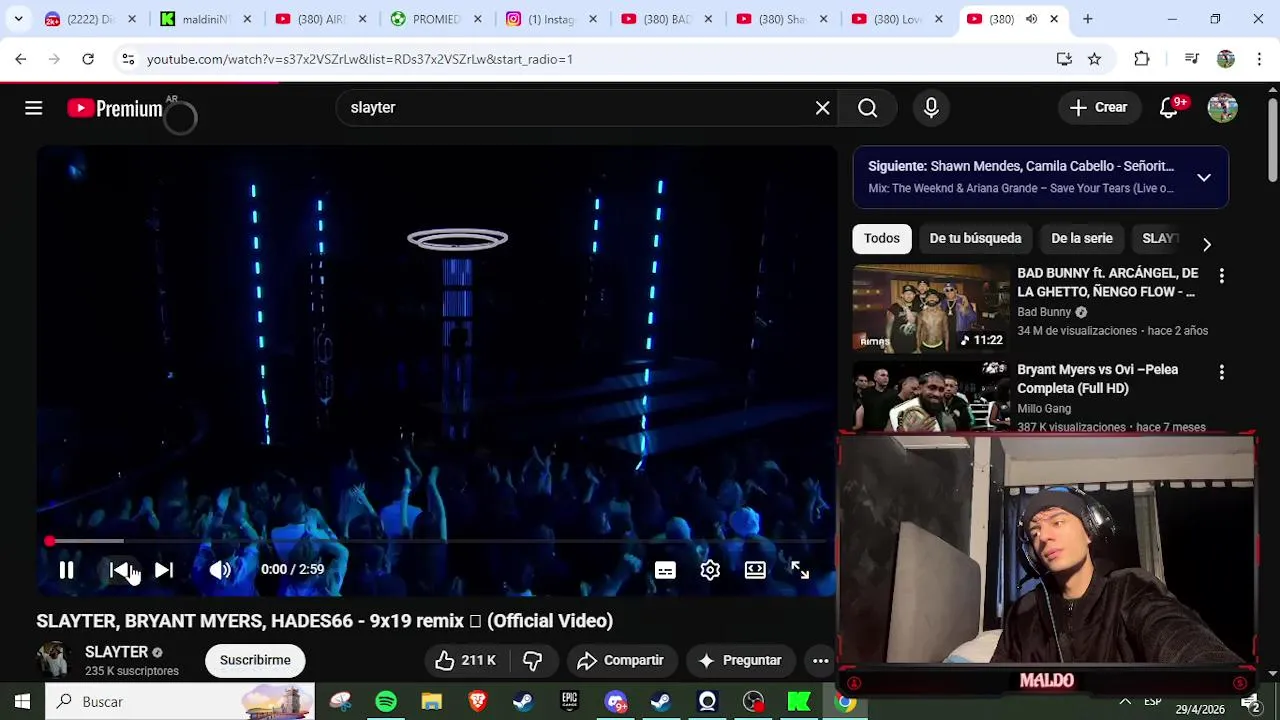Mute the active tab audio icon
The height and width of the screenshot is (720, 1280).
(x=1031, y=19)
